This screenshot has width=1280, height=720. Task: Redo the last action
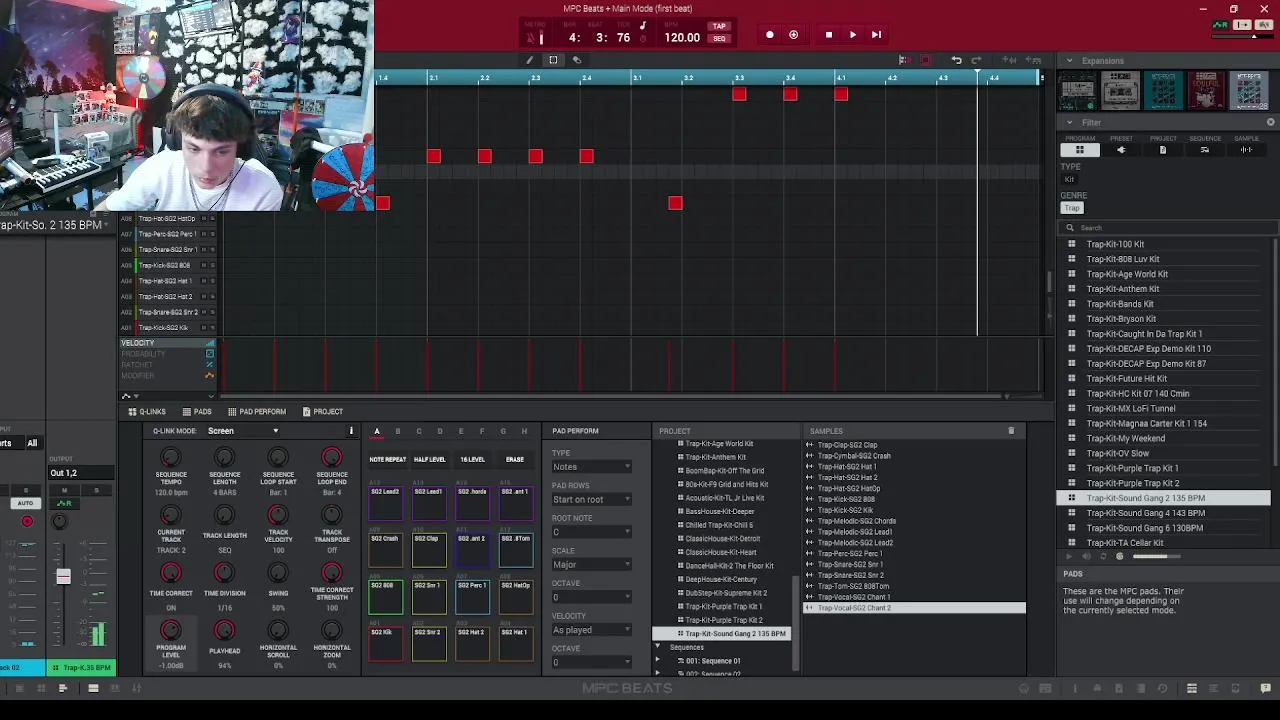click(x=977, y=60)
